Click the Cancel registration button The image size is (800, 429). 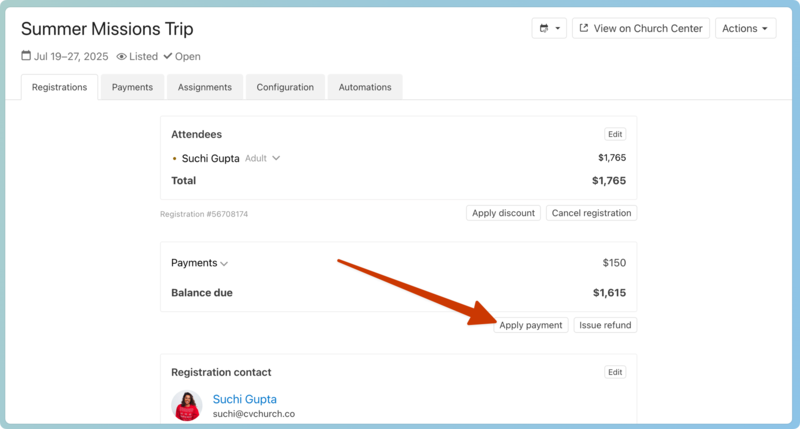click(591, 213)
